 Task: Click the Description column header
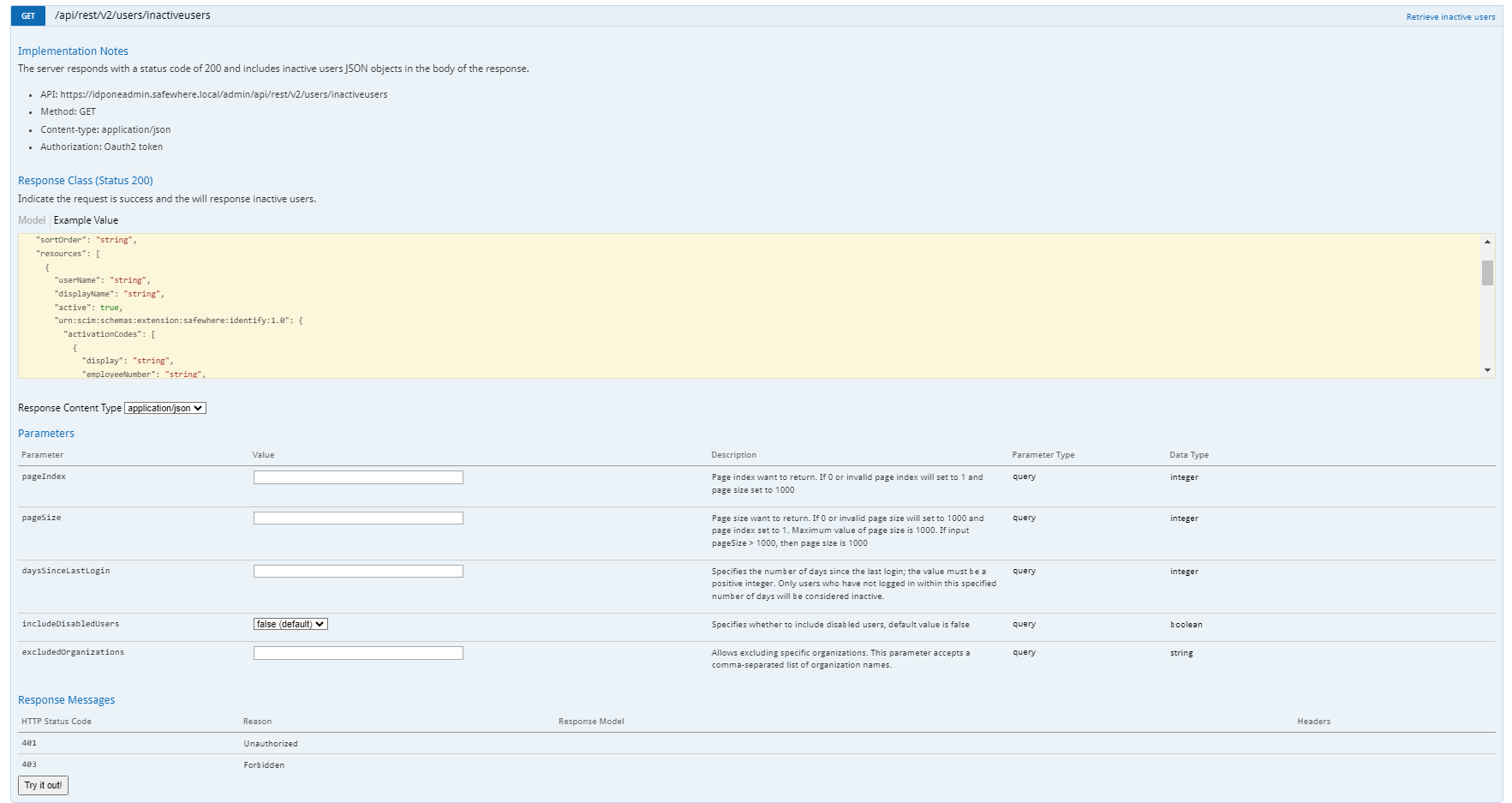tap(734, 455)
